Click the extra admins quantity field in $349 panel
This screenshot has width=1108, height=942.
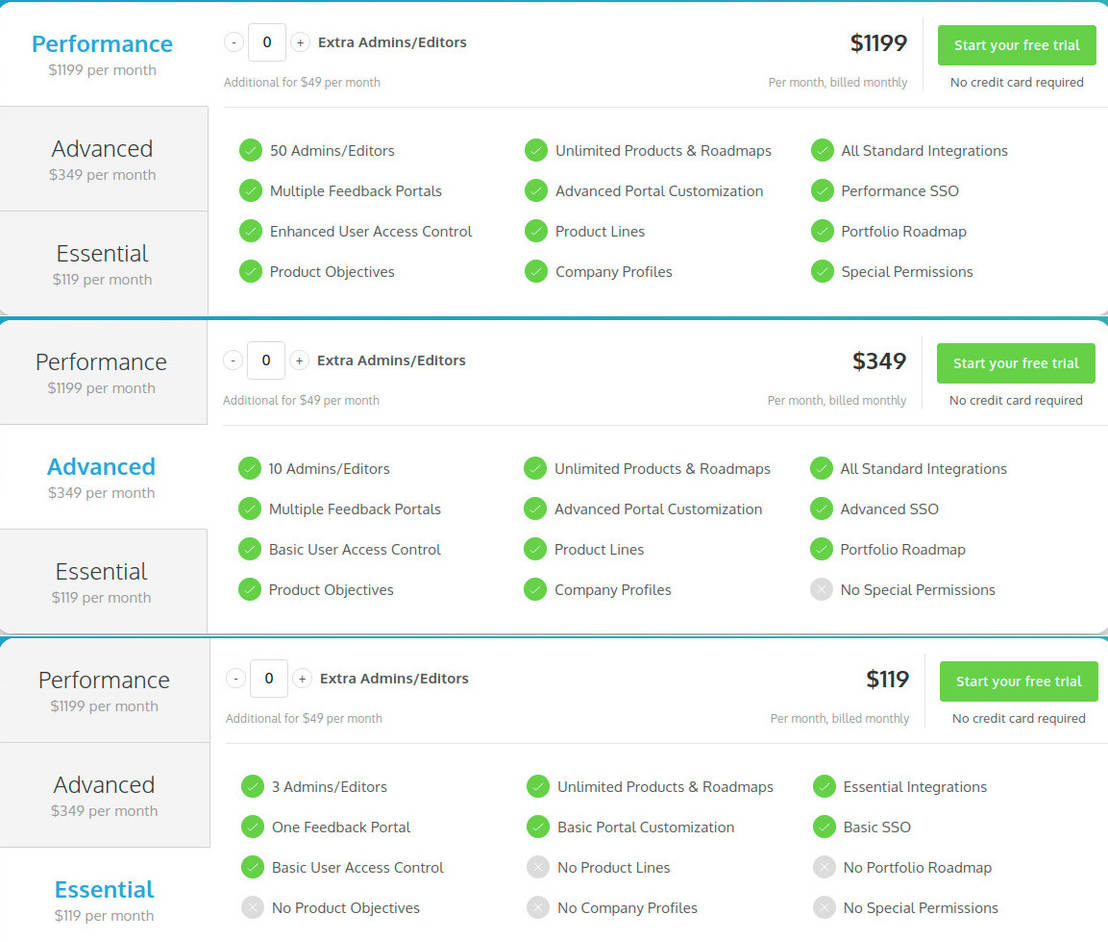266,360
